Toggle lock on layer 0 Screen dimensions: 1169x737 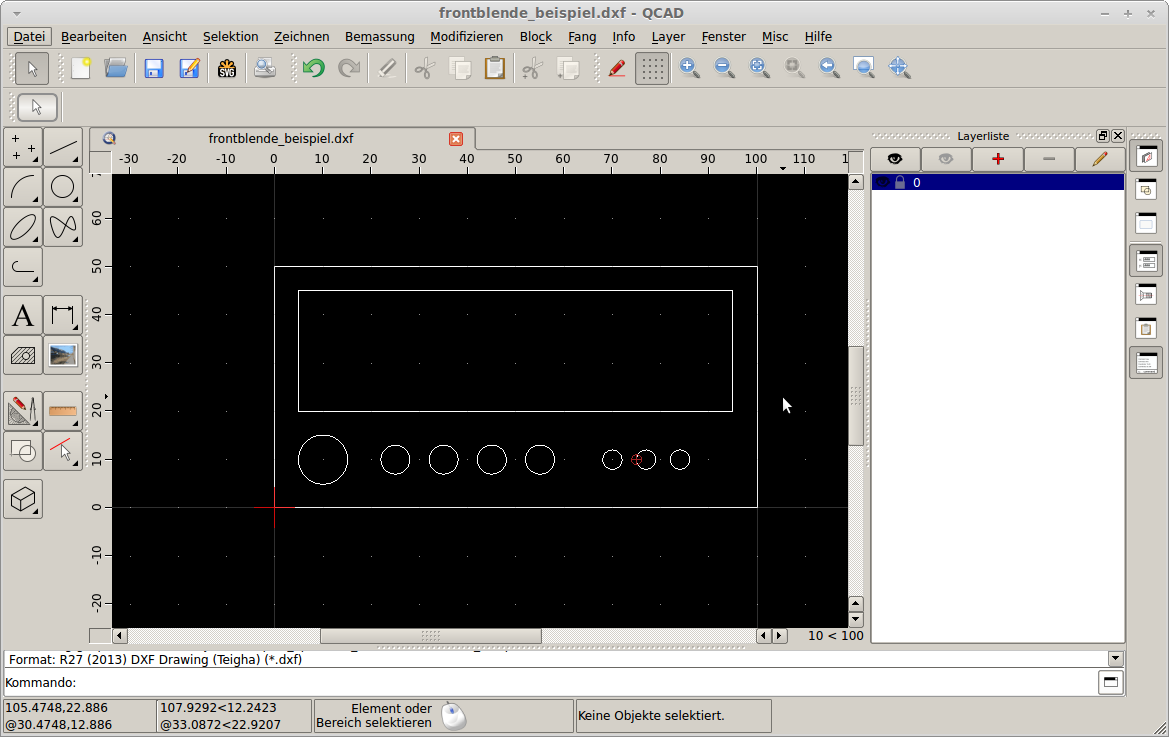tap(900, 183)
